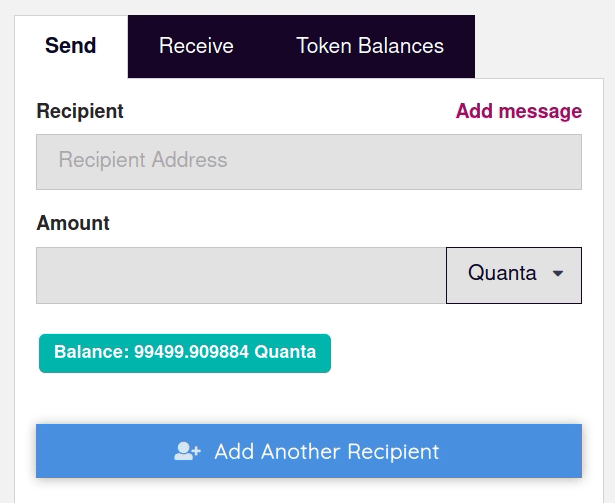Click the Quanta word in the balance badge
This screenshot has width=615, height=503.
[285, 352]
